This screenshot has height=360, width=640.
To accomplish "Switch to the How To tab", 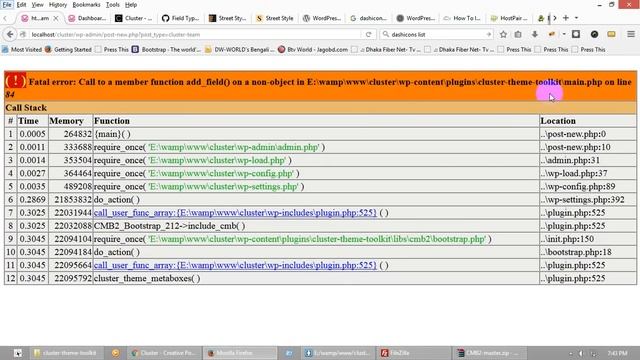I will tap(462, 18).
